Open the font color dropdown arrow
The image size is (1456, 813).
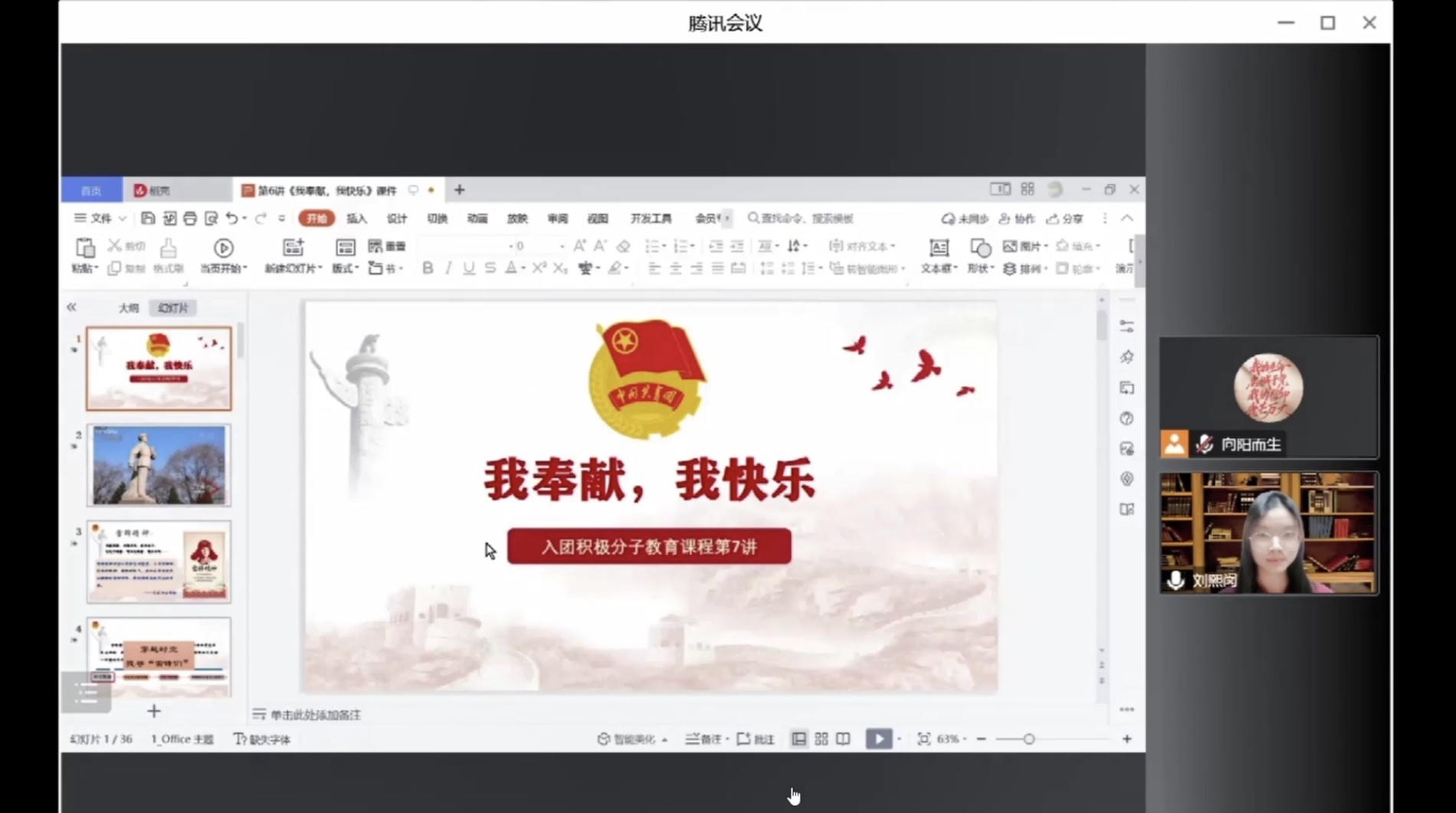[x=523, y=268]
